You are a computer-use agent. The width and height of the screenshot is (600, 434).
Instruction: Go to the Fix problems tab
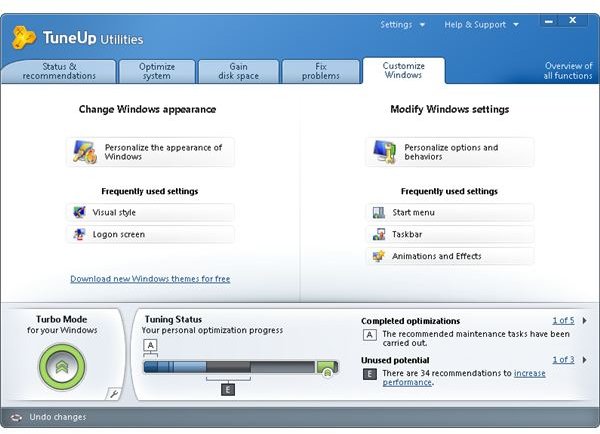(321, 71)
